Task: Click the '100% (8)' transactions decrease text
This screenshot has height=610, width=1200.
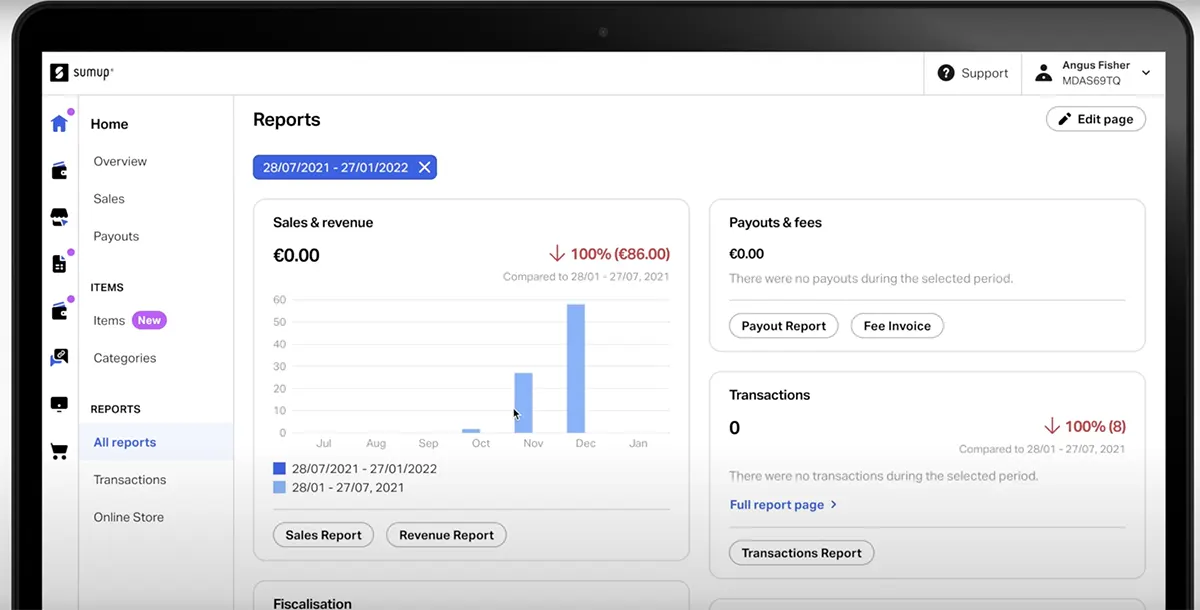Action: pos(1095,427)
